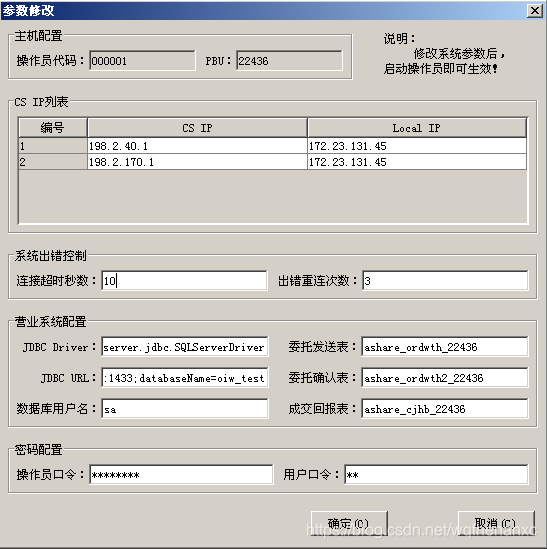The height and width of the screenshot is (549, 547).
Task: Confirm changes with the 确定 button
Action: tap(349, 523)
